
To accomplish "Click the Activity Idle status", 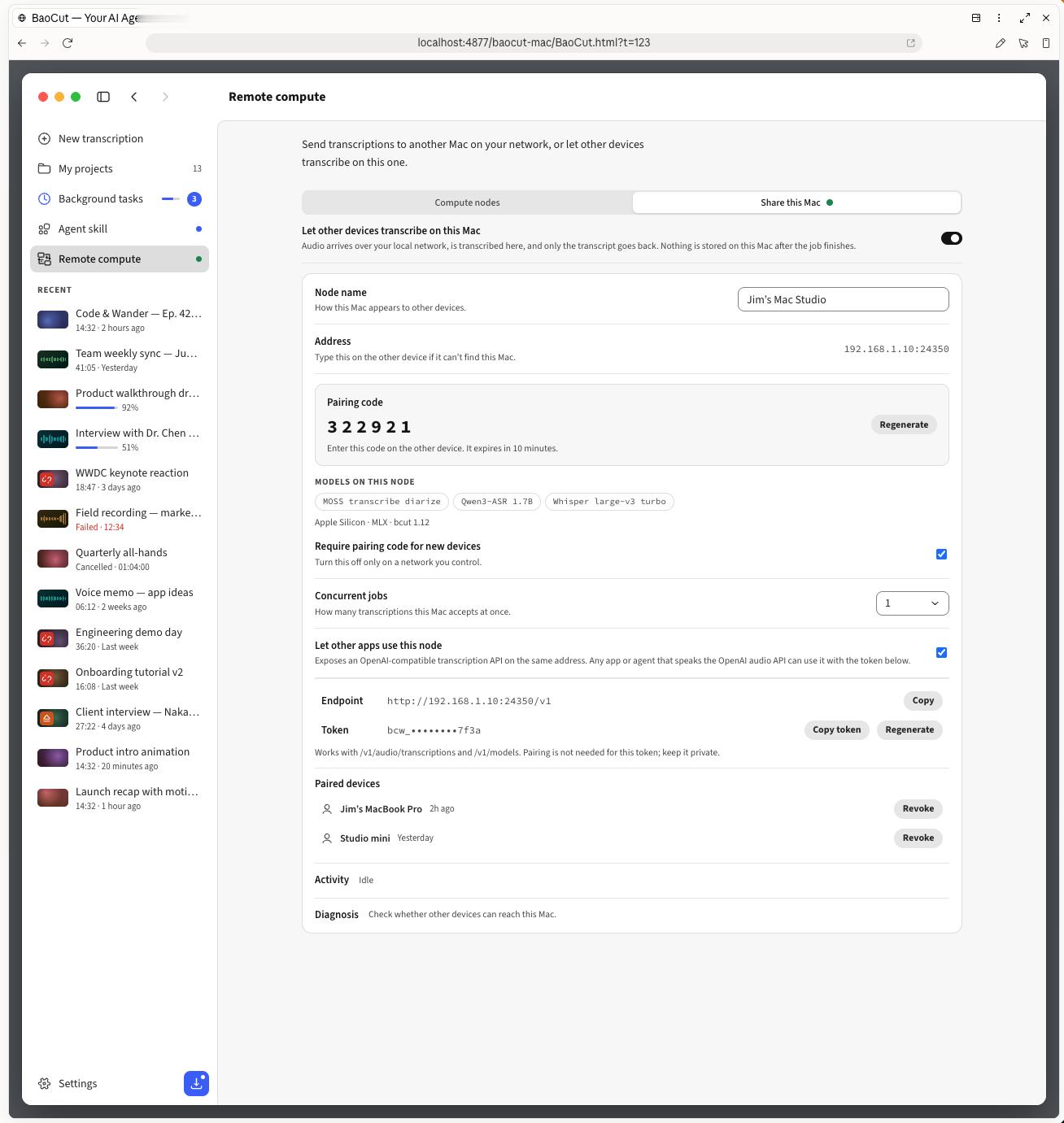I will point(366,880).
